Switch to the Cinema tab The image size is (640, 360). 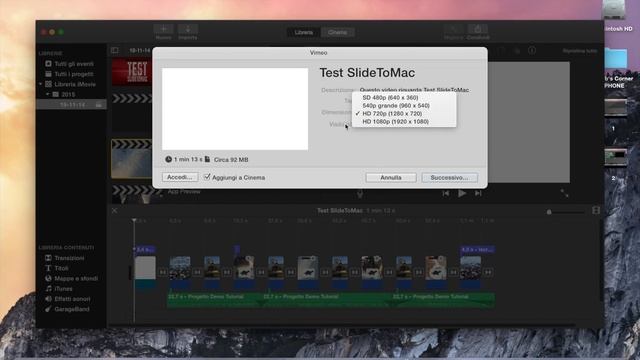[338, 32]
